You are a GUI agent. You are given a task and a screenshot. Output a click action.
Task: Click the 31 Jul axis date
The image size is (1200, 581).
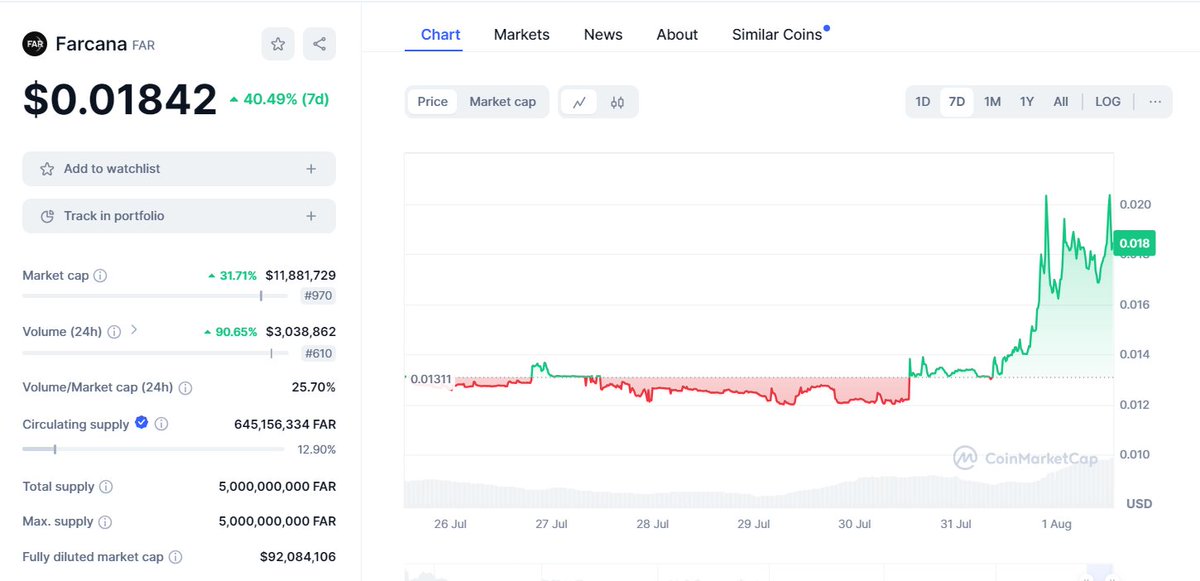[x=956, y=524]
